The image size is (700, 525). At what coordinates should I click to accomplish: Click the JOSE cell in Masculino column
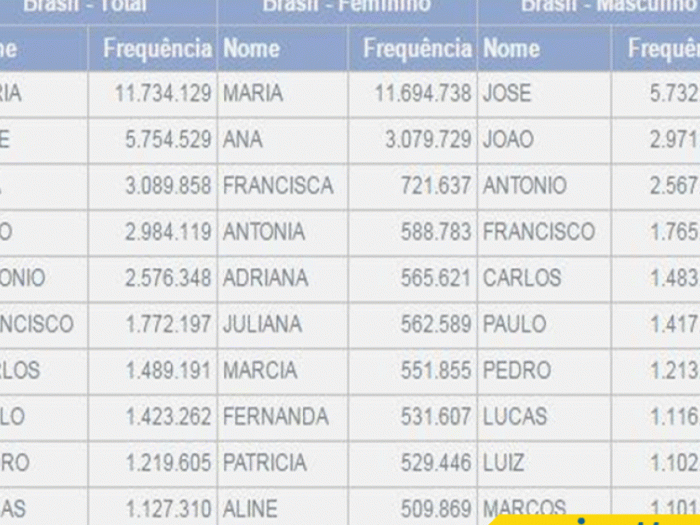[x=544, y=94]
